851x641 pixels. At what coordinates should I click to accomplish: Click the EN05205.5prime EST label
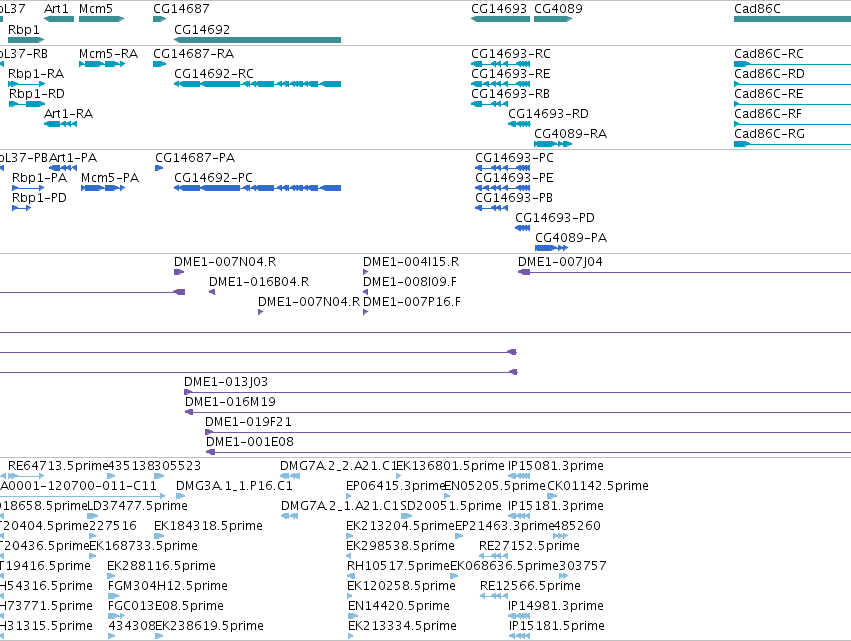pos(494,486)
